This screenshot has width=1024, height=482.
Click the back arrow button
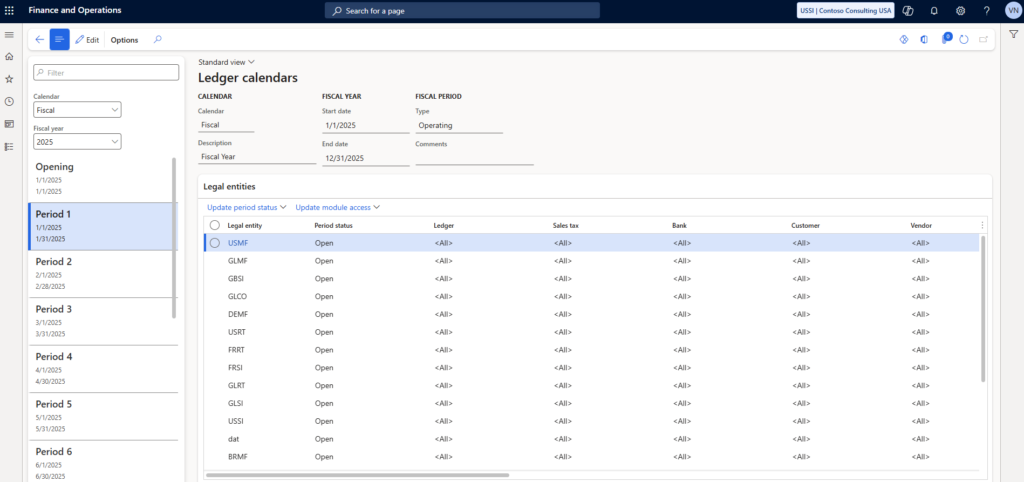point(39,40)
